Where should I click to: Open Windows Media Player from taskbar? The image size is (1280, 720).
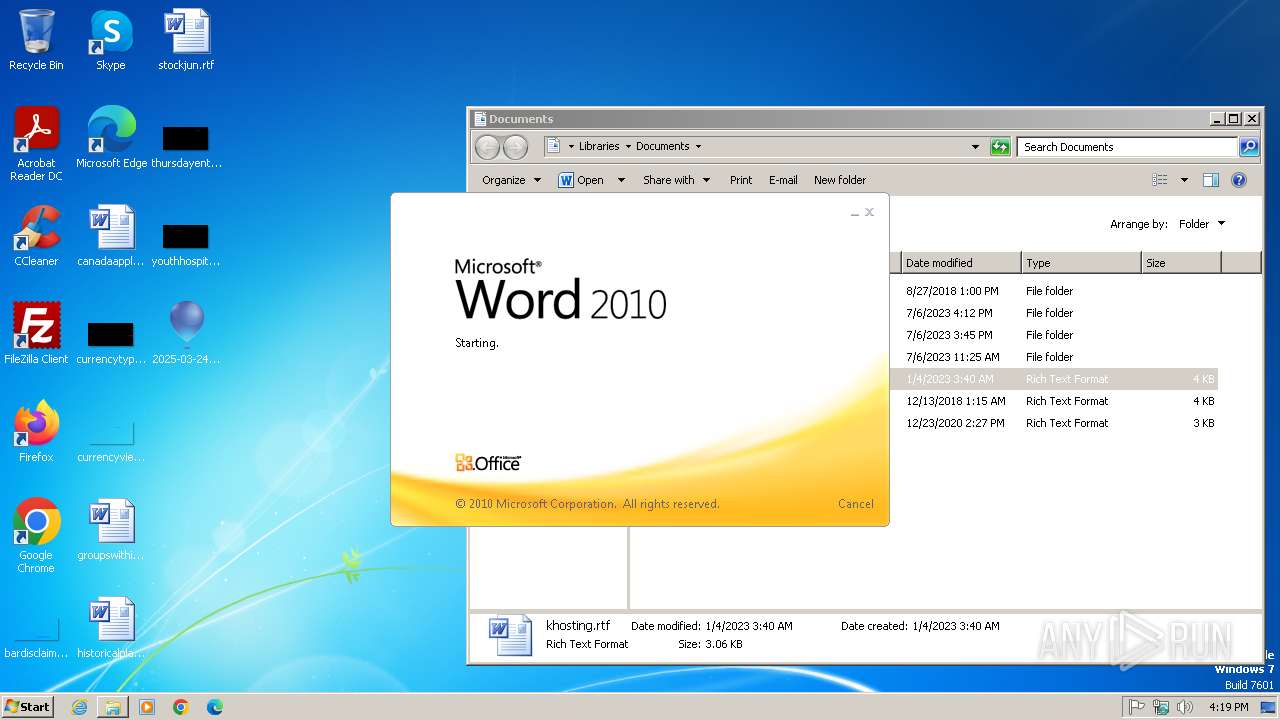coord(147,707)
